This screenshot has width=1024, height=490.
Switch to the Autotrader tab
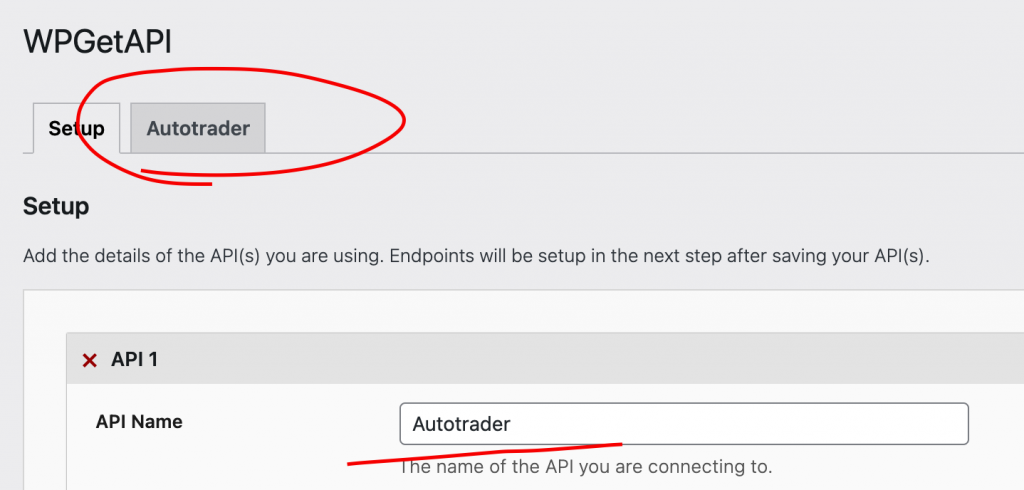click(x=198, y=128)
